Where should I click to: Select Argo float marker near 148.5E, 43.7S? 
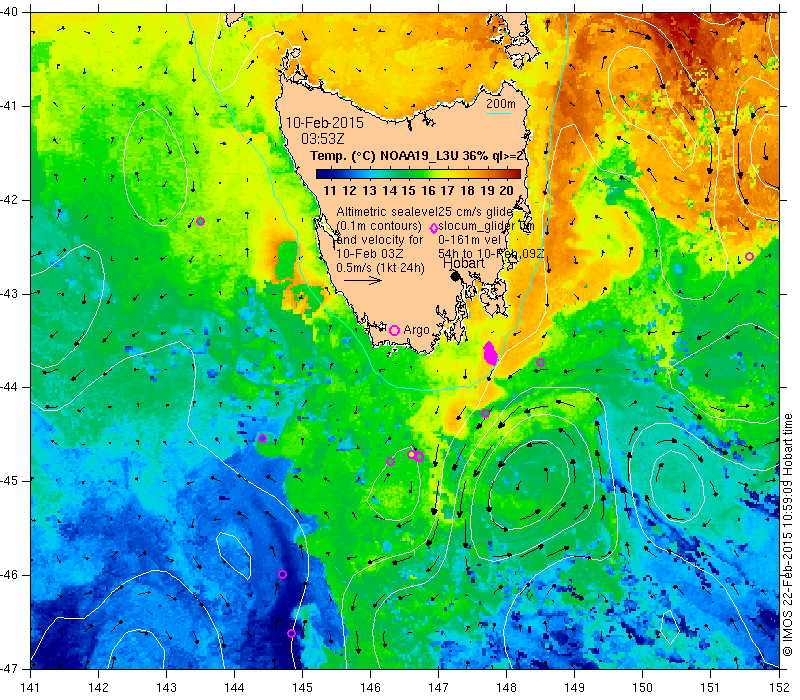click(541, 363)
